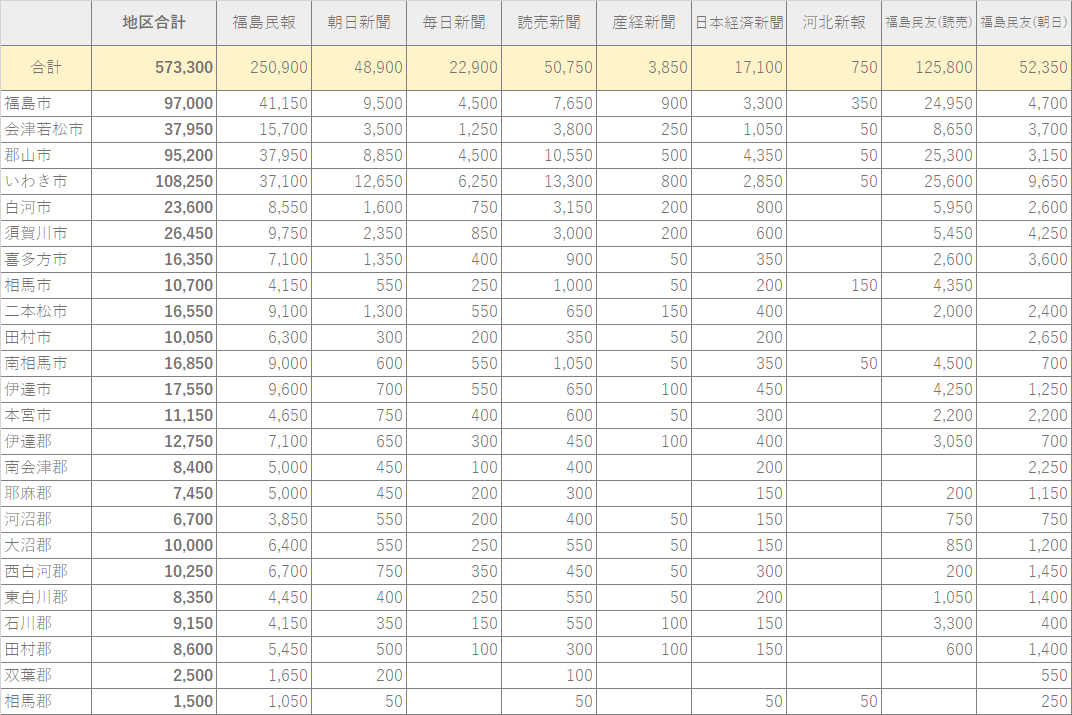Screen dimensions: 1072x715
Task: Click the 日本経済新聞 column header
Action: [x=739, y=23]
